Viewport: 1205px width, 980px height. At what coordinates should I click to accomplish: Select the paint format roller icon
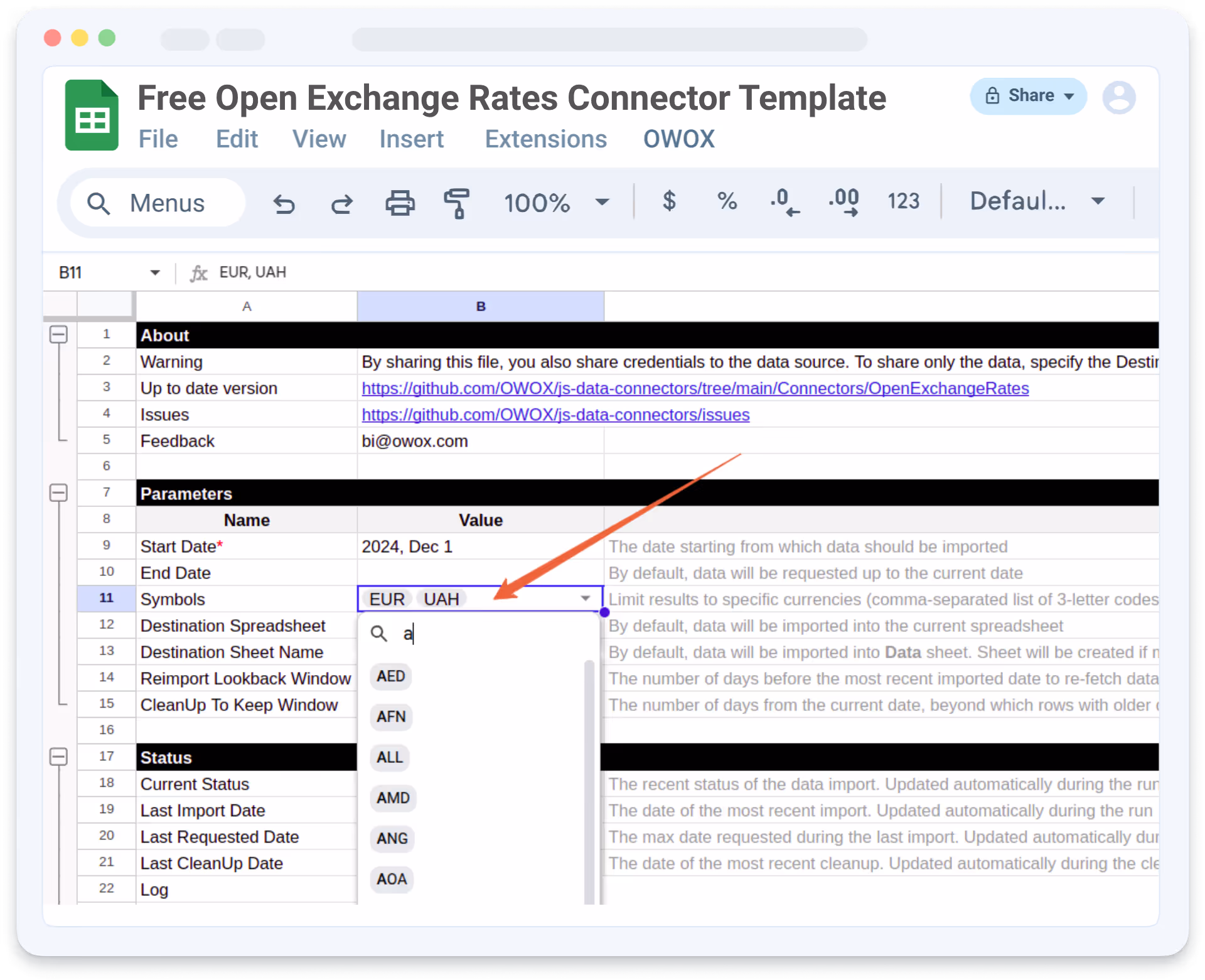(x=457, y=203)
